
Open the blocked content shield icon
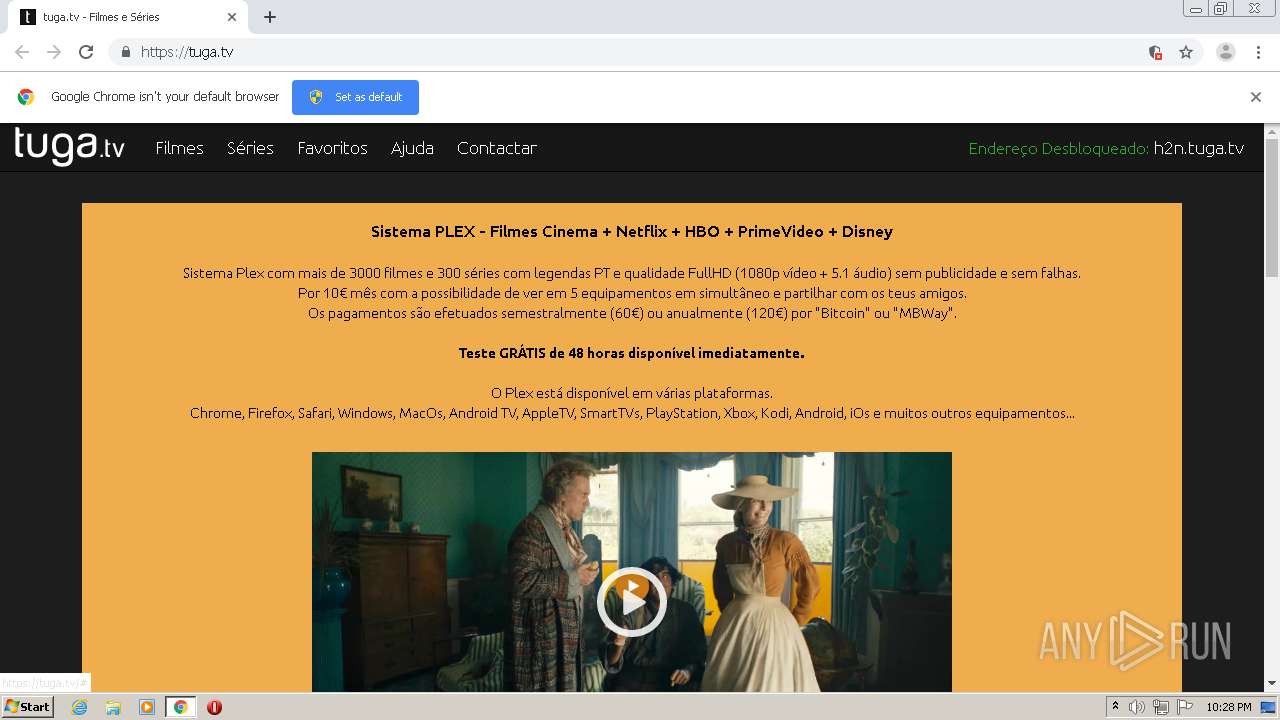[x=1155, y=52]
